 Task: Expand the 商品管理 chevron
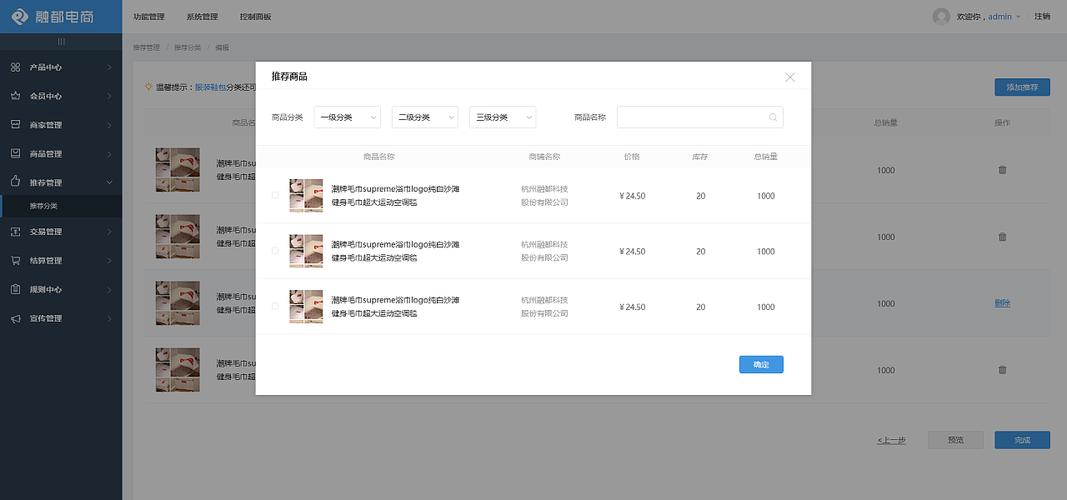[109, 154]
